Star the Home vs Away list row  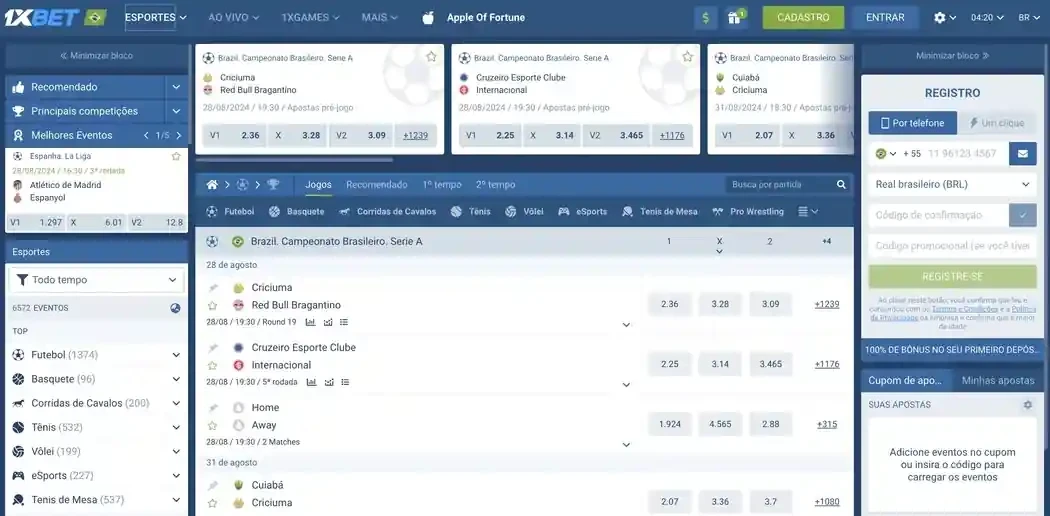point(212,425)
